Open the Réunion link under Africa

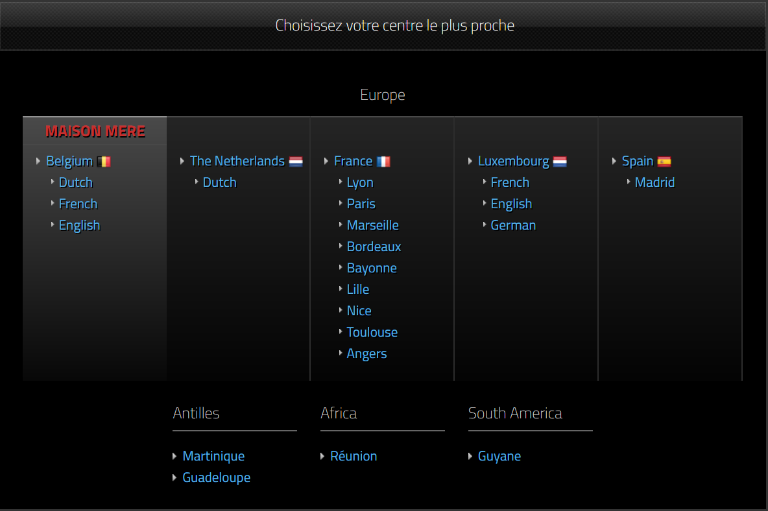(x=353, y=456)
